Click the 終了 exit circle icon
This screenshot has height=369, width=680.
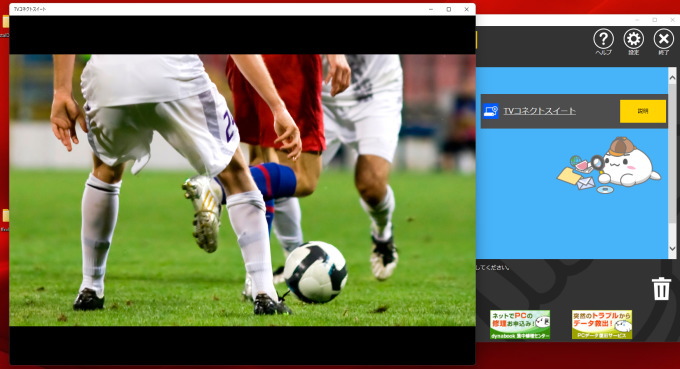pyautogui.click(x=664, y=39)
